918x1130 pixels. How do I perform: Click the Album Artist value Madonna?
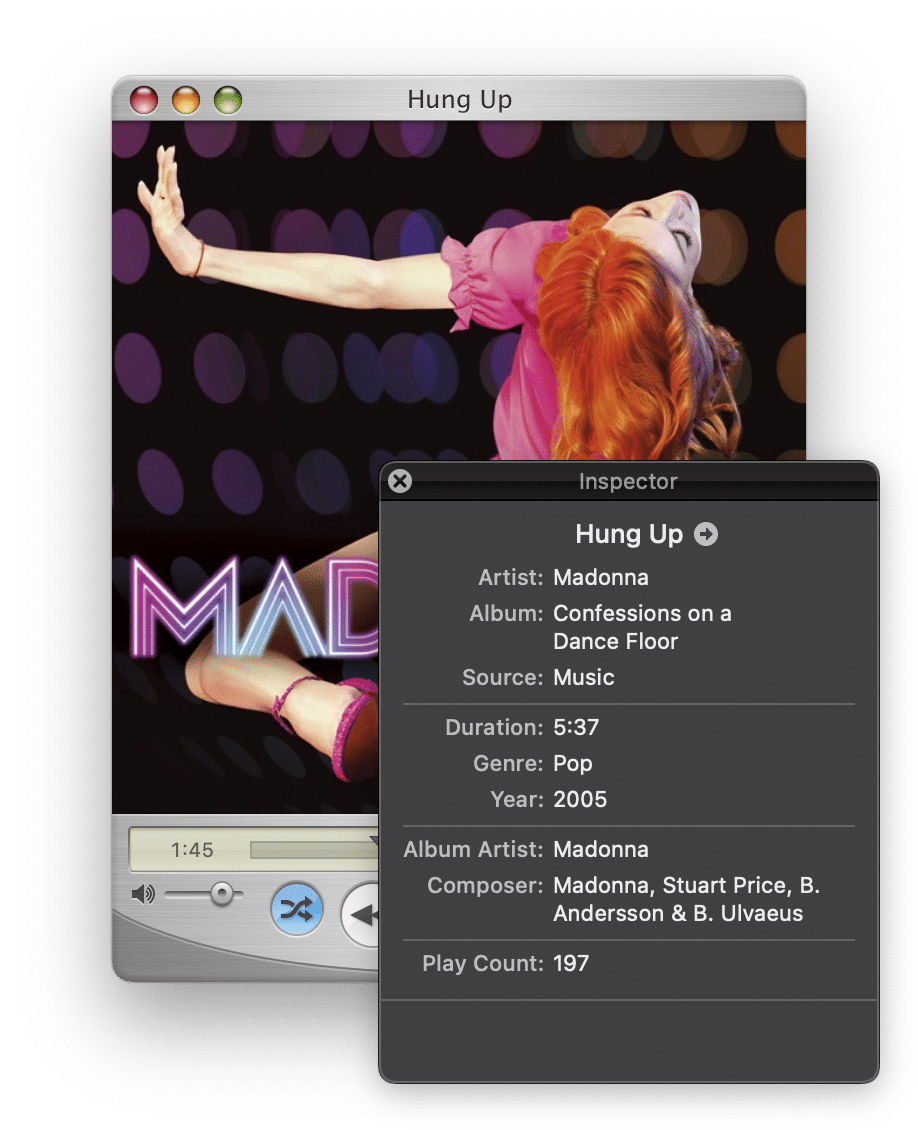[x=600, y=849]
